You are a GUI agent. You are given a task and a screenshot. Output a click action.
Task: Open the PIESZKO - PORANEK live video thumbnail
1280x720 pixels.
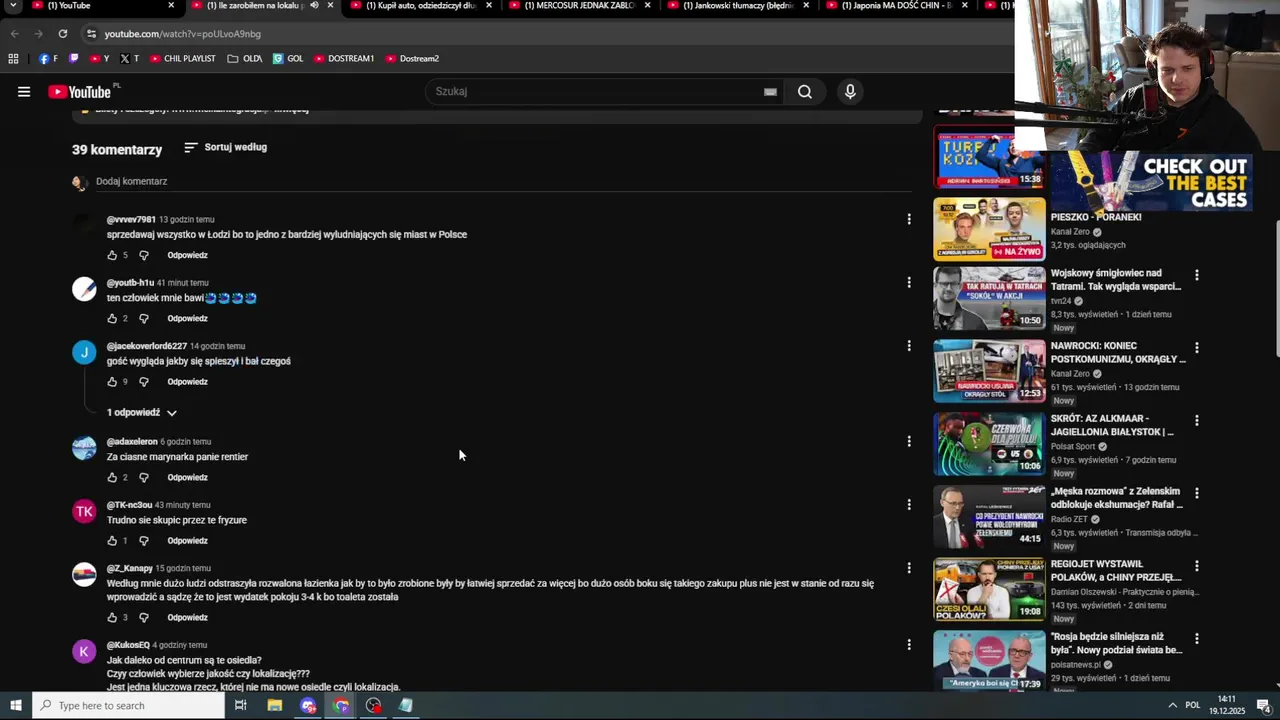[989, 229]
